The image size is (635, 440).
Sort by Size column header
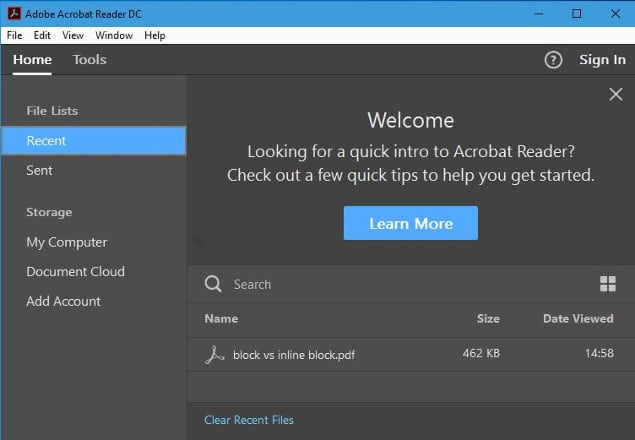tap(488, 318)
